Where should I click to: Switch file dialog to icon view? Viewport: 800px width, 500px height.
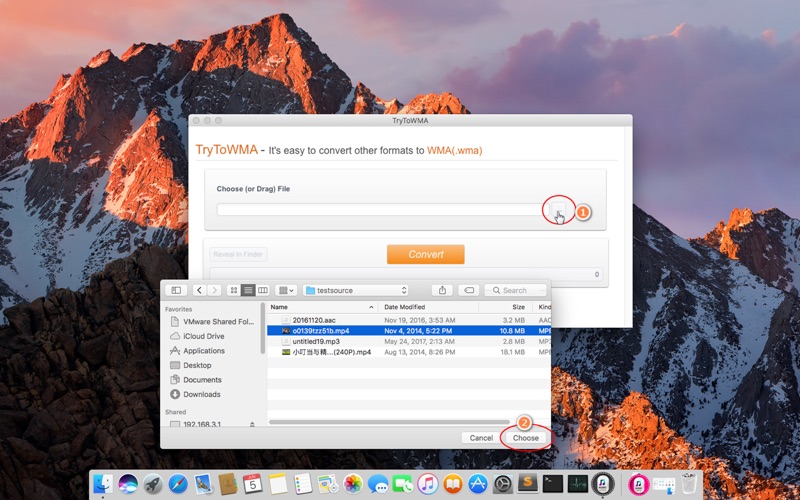(234, 290)
